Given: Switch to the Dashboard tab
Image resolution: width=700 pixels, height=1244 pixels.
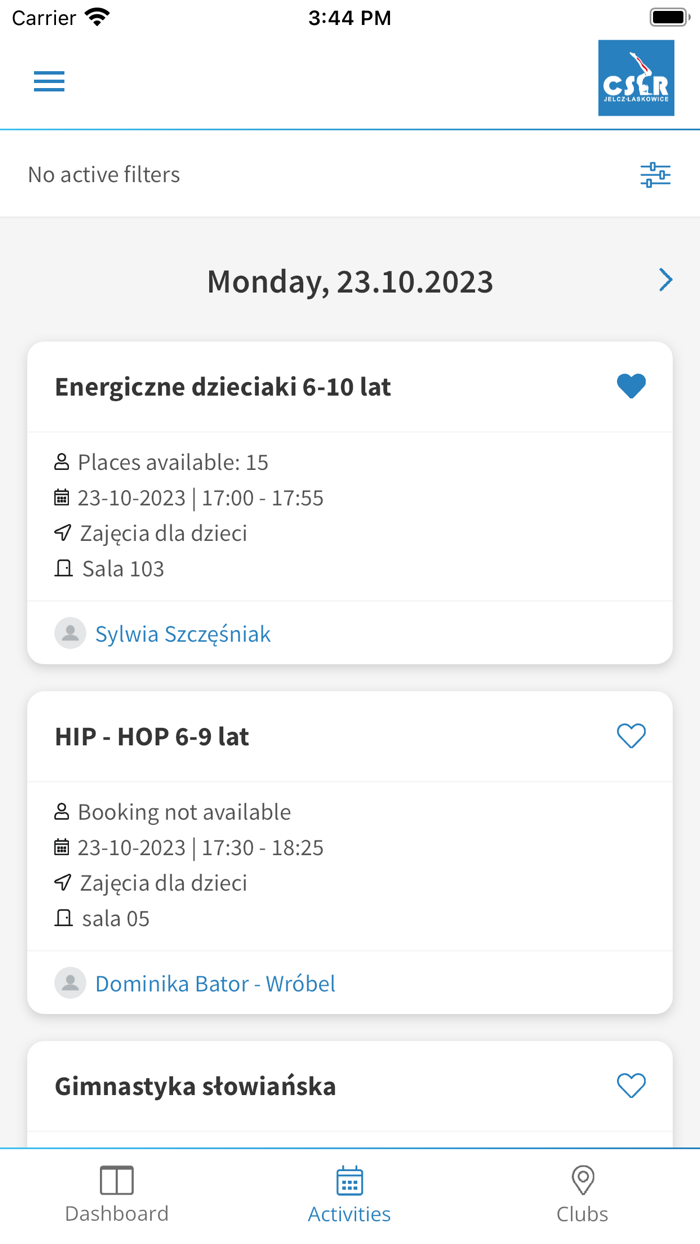Looking at the screenshot, I should point(117,1195).
